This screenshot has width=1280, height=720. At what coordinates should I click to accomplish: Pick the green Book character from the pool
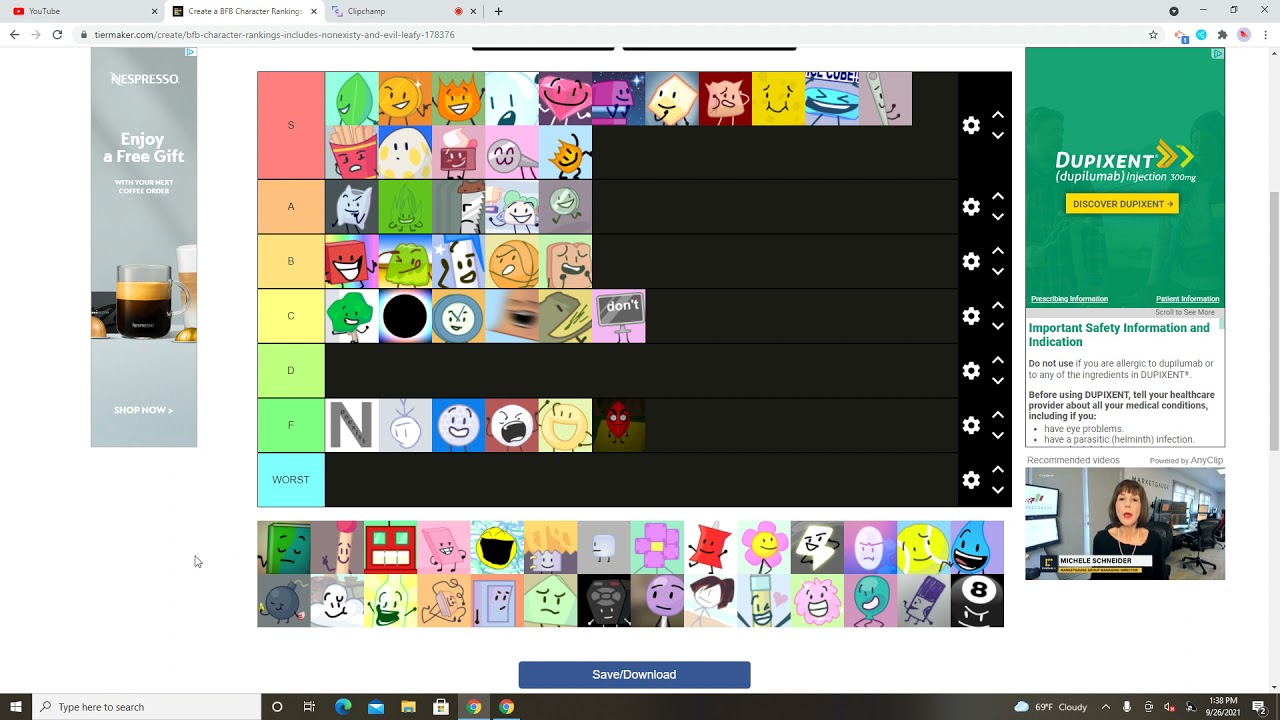coord(284,547)
